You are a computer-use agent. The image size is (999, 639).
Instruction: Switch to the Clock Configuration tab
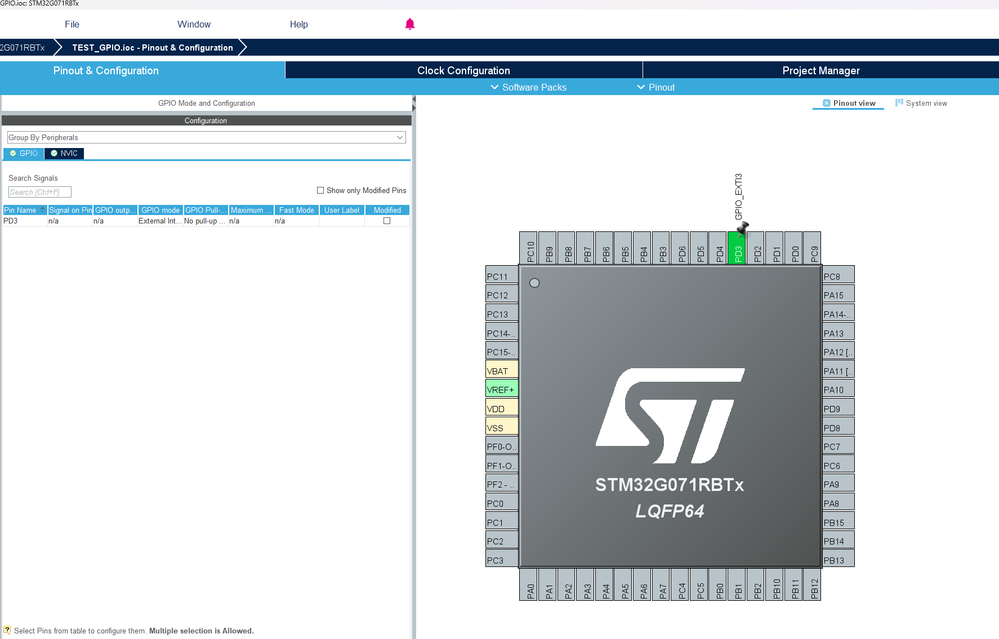463,70
